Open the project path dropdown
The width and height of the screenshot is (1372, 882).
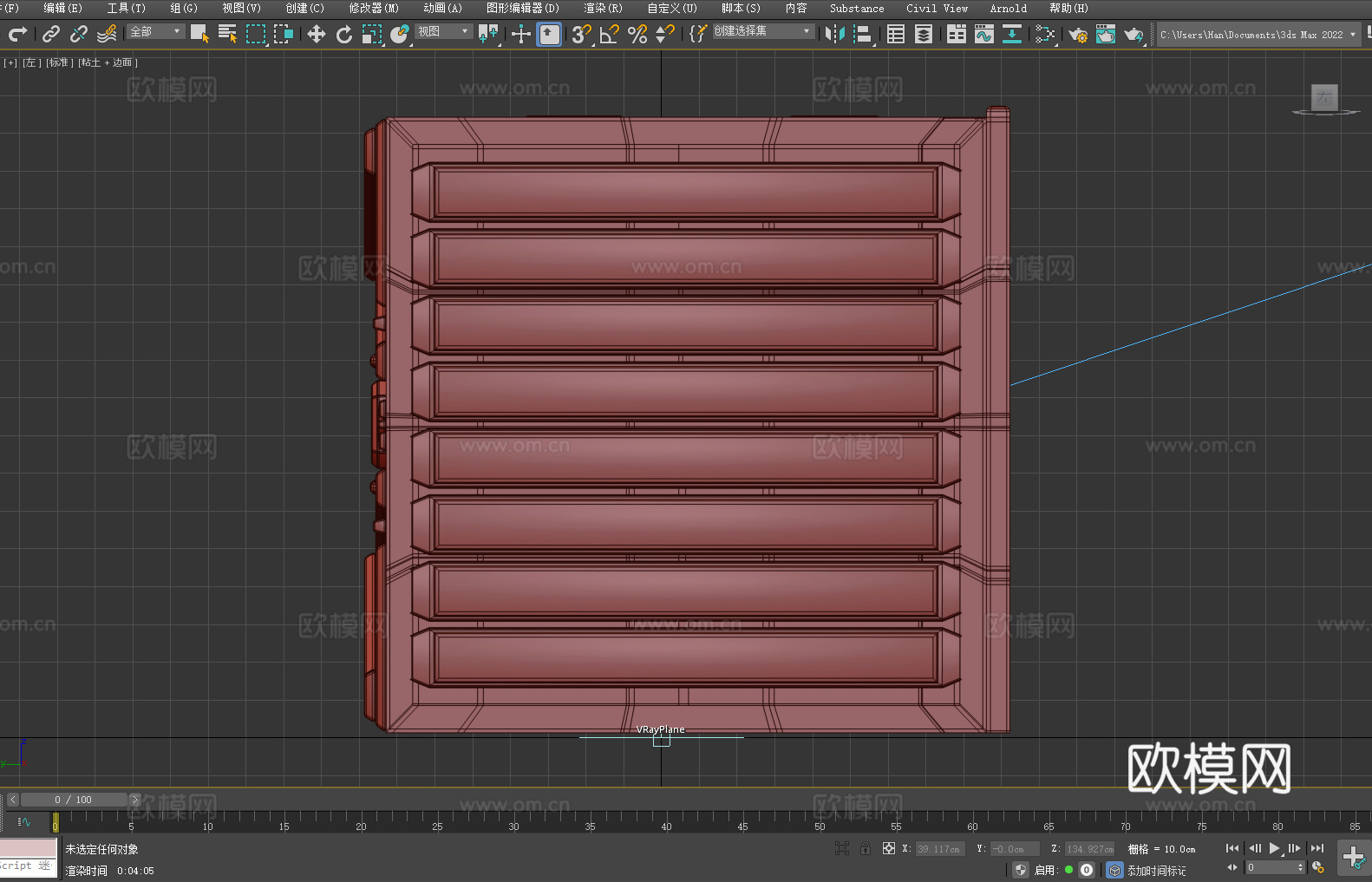pos(1258,35)
